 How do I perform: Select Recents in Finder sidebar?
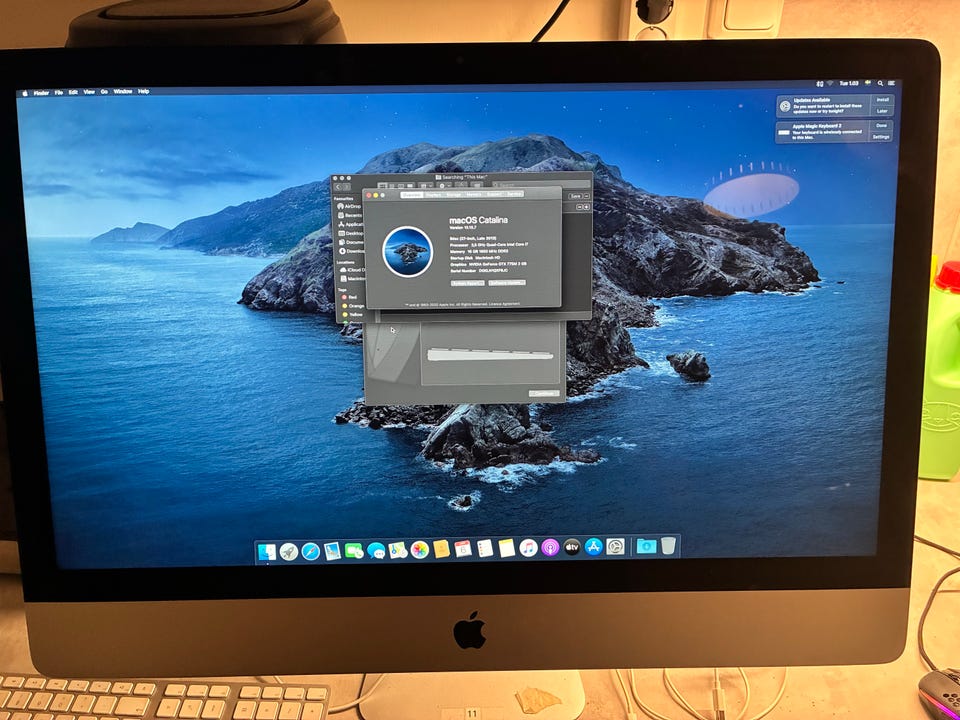[350, 216]
